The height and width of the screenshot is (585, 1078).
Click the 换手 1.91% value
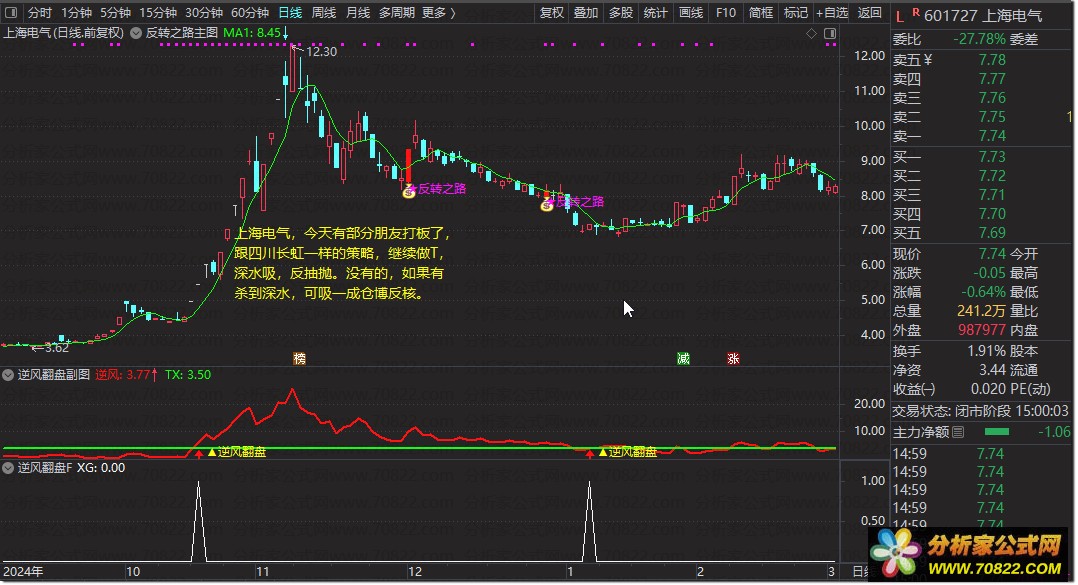click(x=987, y=351)
